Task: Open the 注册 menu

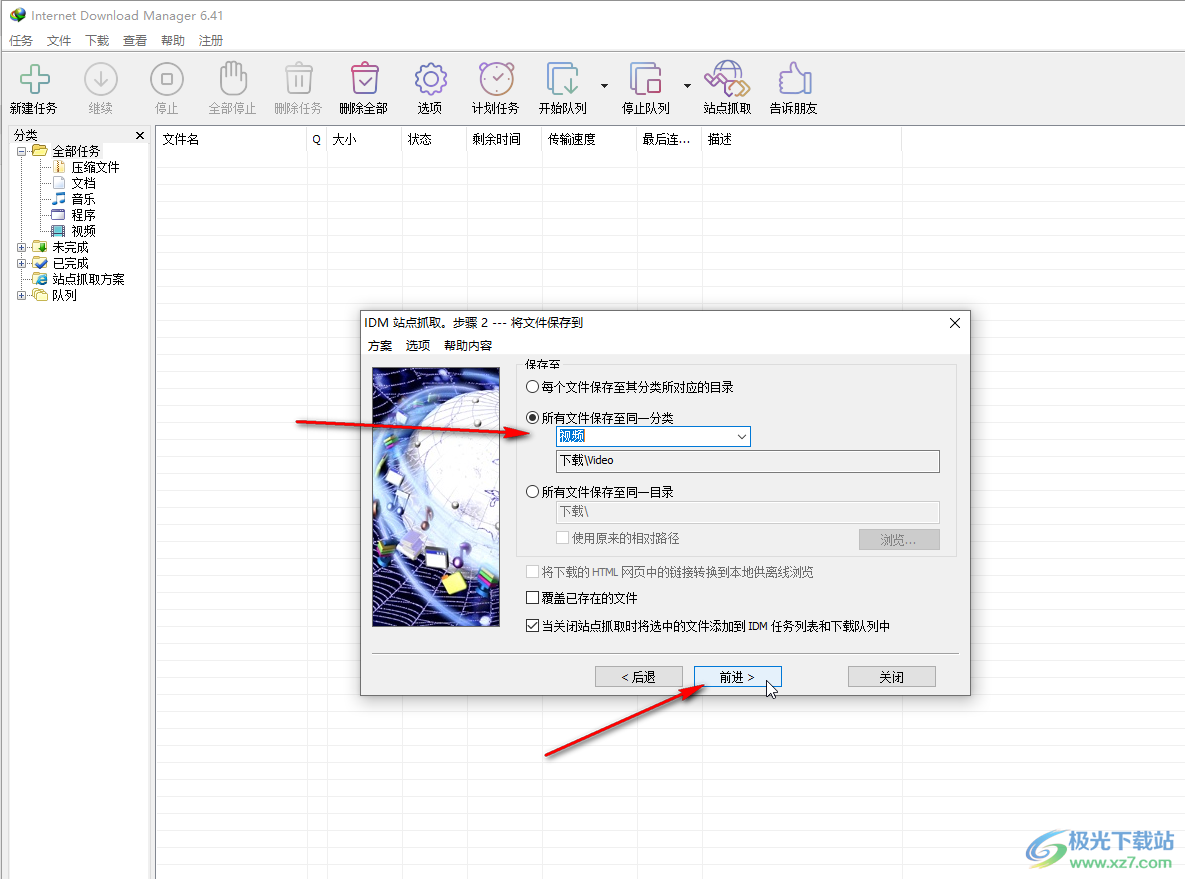Action: [x=211, y=40]
